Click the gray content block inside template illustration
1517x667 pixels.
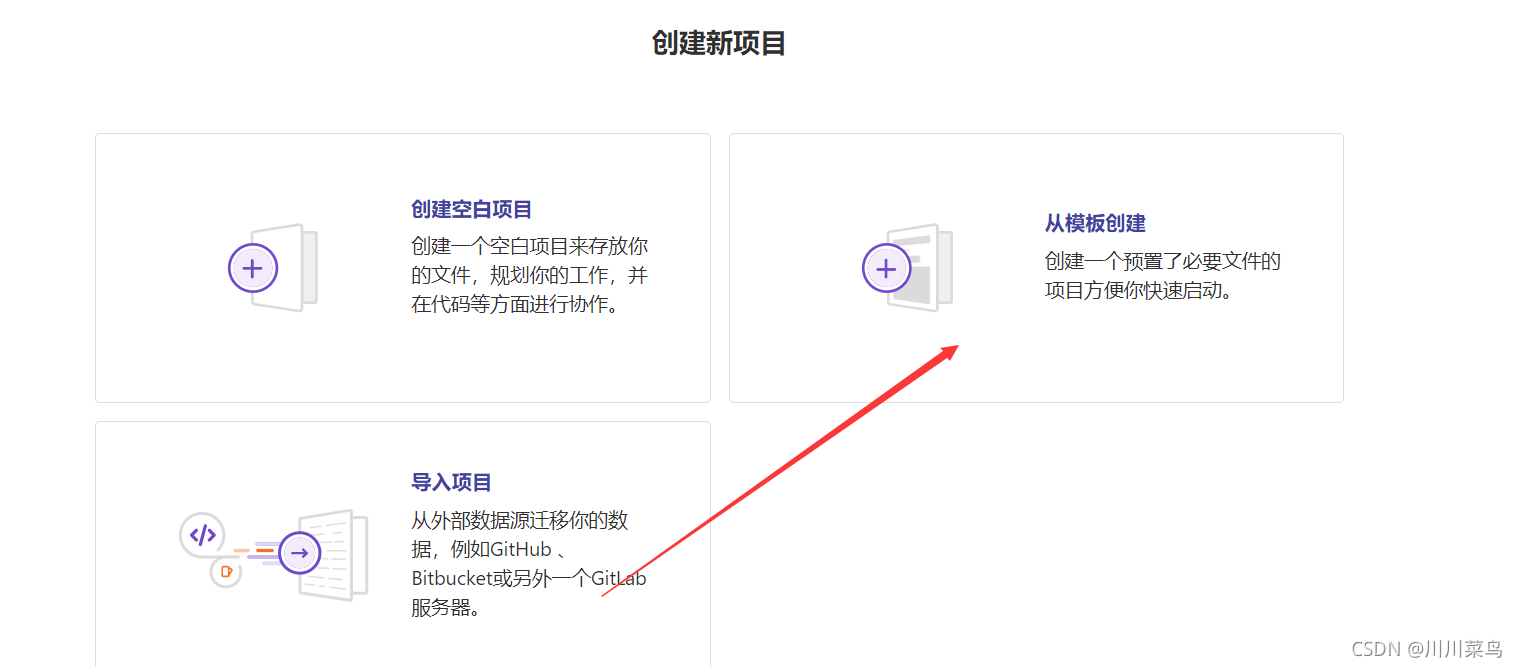point(915,283)
